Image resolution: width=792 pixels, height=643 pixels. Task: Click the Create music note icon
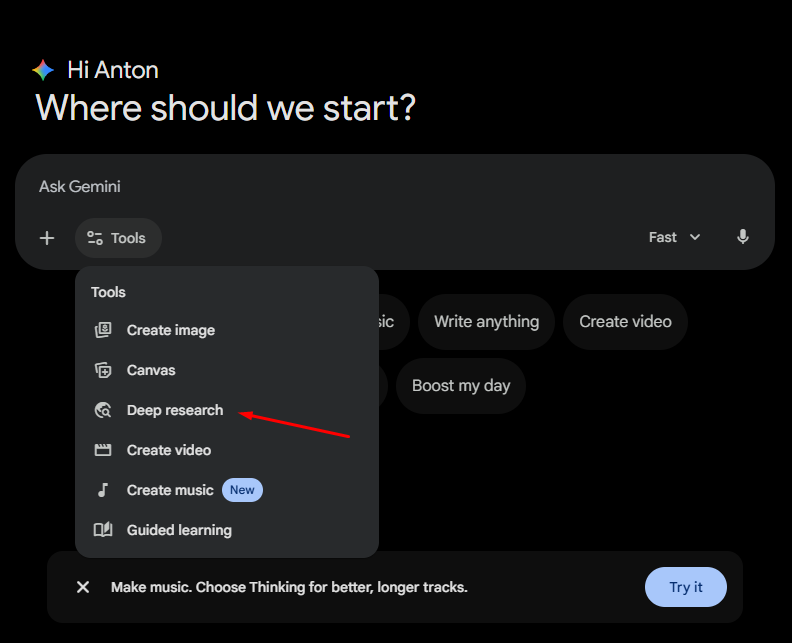[103, 490]
